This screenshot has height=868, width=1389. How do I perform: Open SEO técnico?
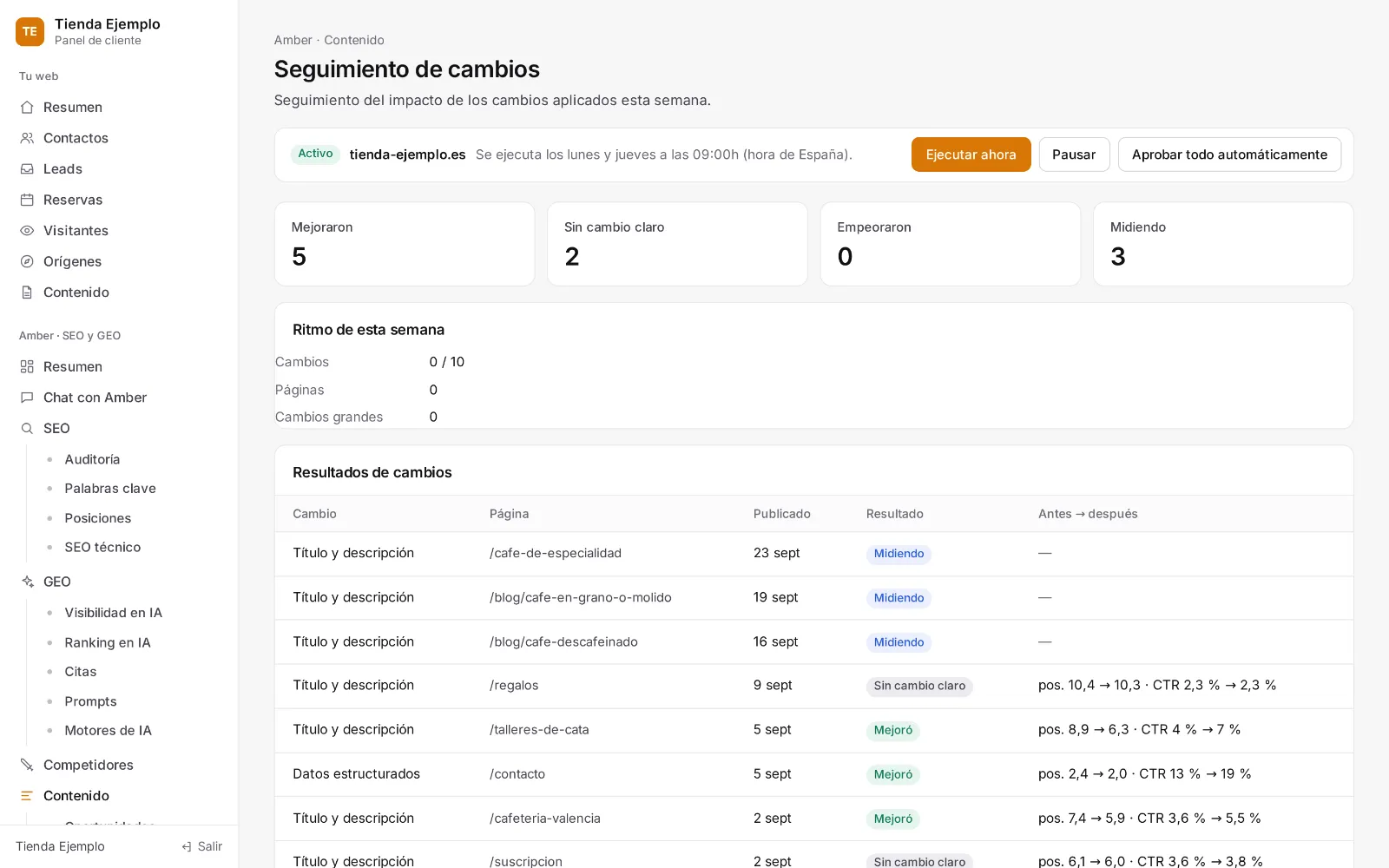[x=102, y=547]
